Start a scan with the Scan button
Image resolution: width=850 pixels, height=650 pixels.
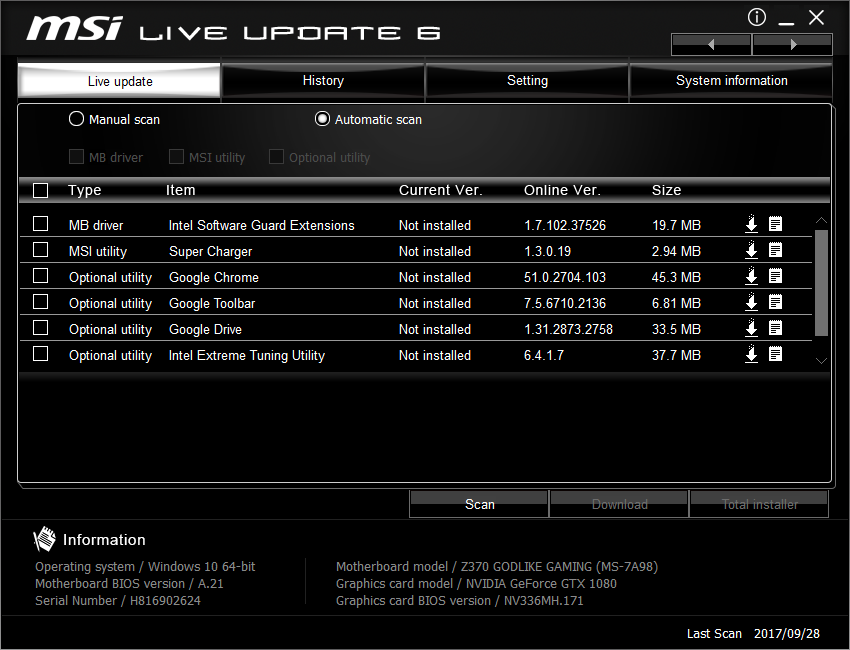pos(479,504)
